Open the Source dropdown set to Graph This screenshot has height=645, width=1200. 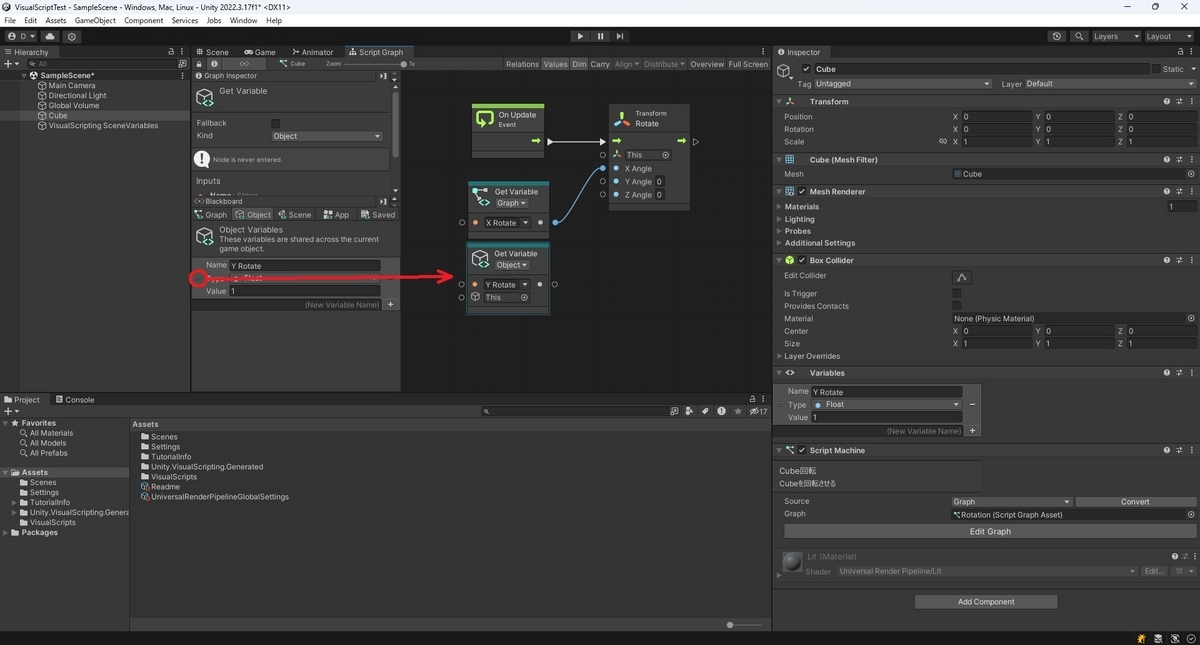[x=1012, y=502]
